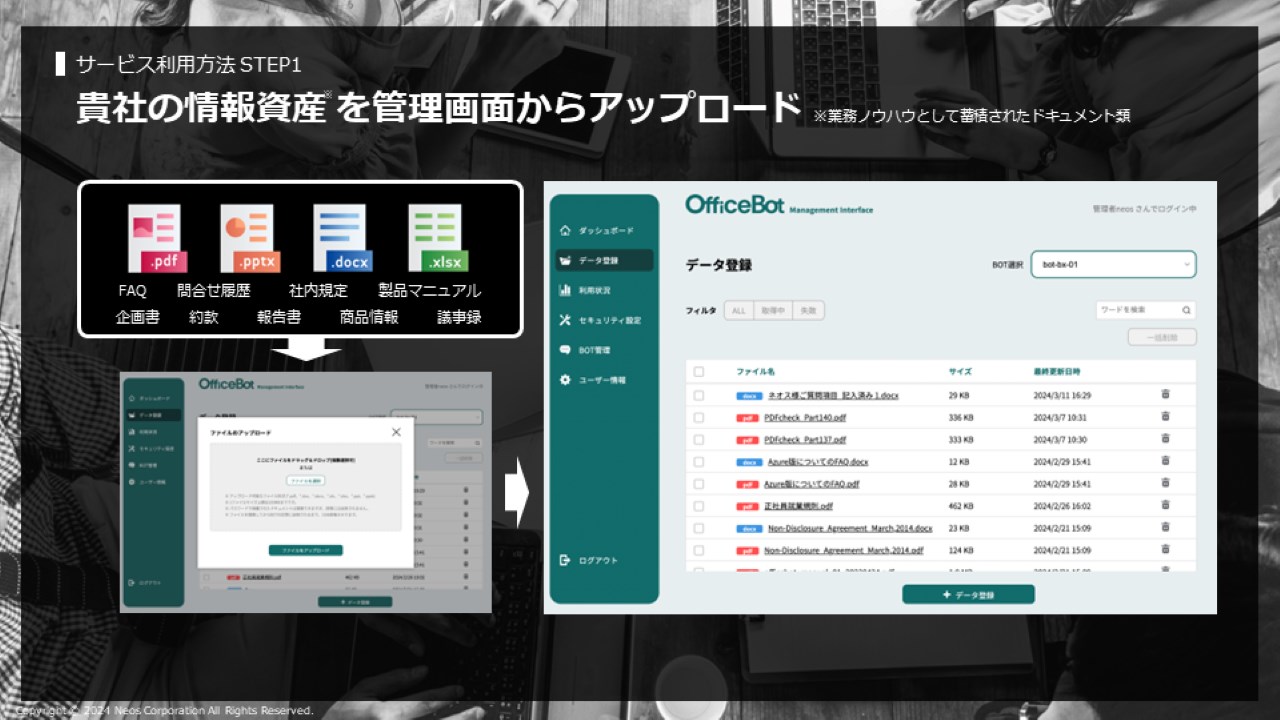
Task: Check the box for 正社員就業規則.pdf
Action: tap(699, 506)
